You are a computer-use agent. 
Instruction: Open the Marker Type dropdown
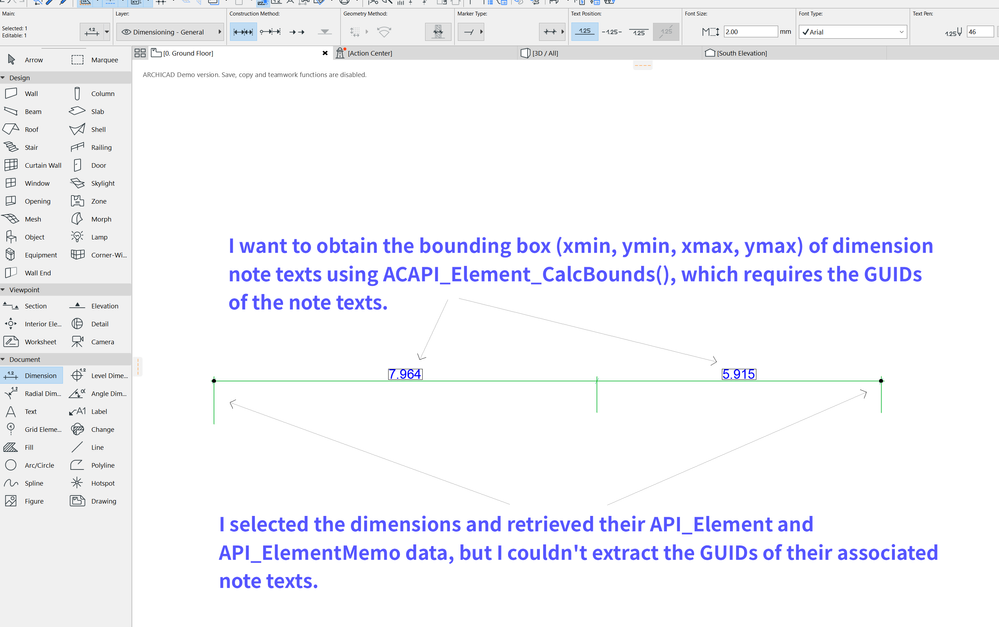[470, 31]
